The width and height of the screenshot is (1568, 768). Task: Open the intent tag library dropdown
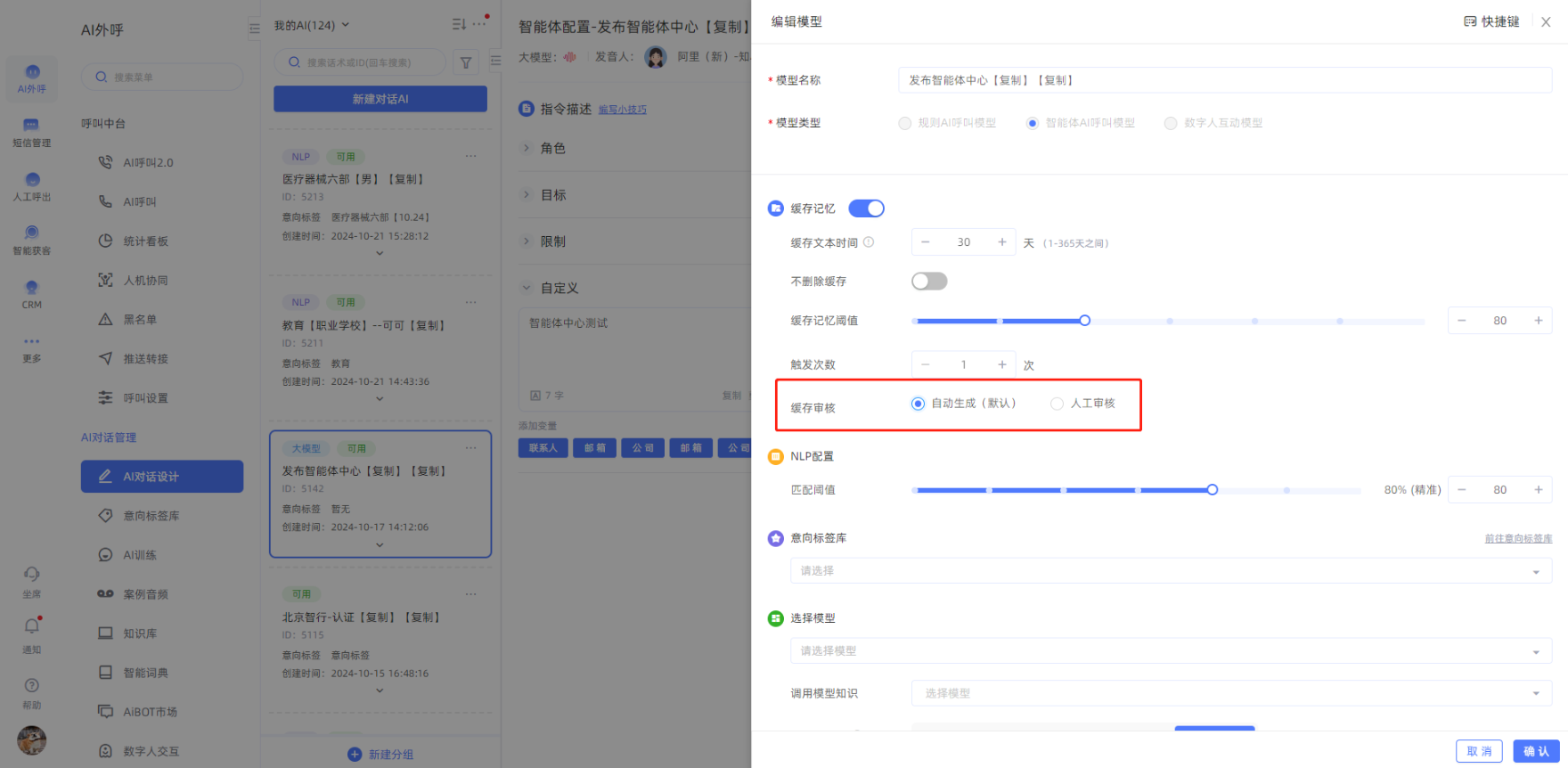1170,571
